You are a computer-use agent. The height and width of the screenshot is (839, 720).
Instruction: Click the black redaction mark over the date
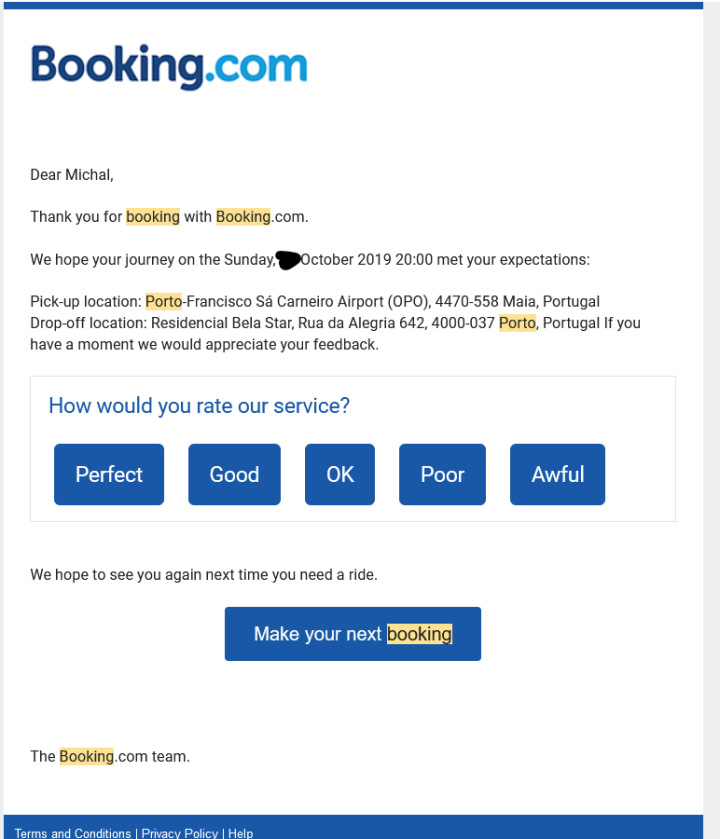click(288, 260)
